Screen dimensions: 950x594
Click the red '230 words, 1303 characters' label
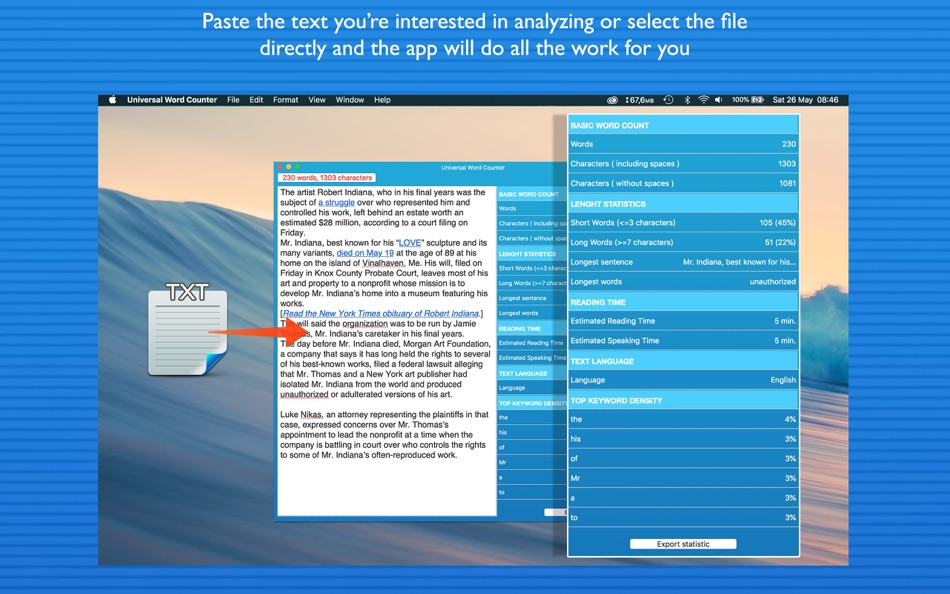[x=327, y=178]
